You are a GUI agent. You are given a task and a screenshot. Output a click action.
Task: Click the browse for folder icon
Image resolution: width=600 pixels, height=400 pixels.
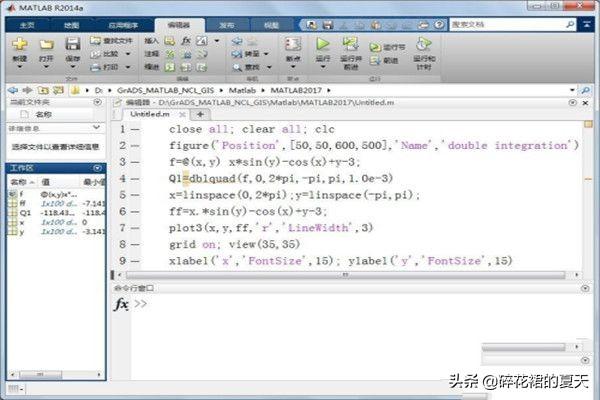(x=58, y=90)
